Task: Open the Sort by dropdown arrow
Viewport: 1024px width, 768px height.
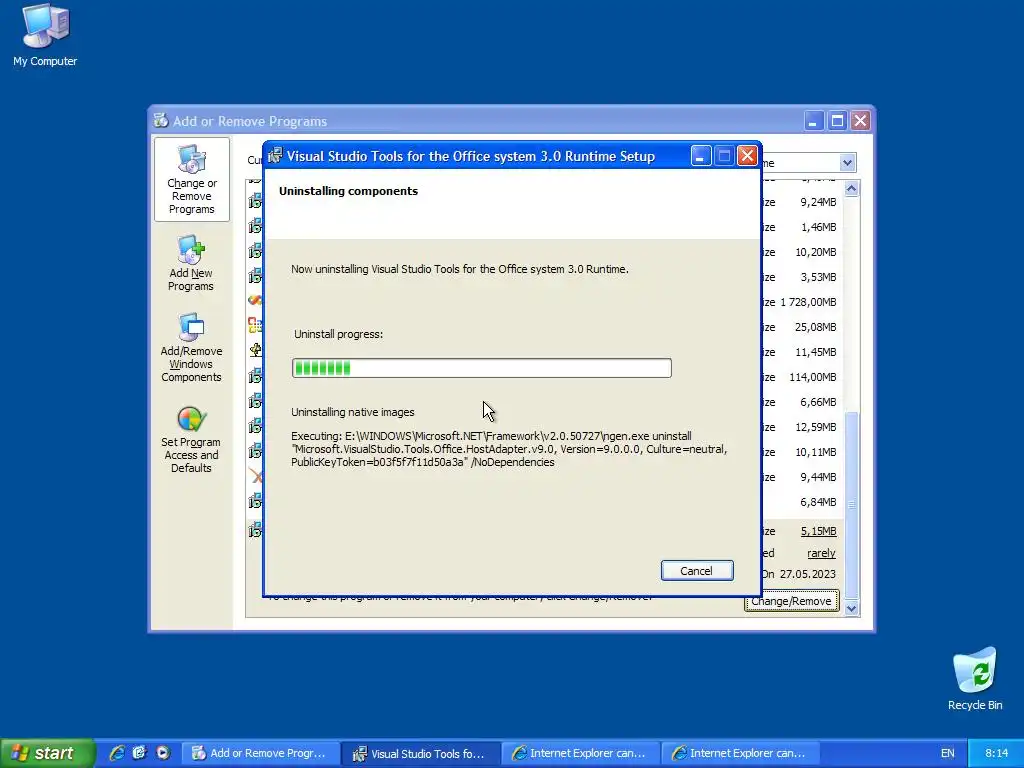Action: (847, 163)
